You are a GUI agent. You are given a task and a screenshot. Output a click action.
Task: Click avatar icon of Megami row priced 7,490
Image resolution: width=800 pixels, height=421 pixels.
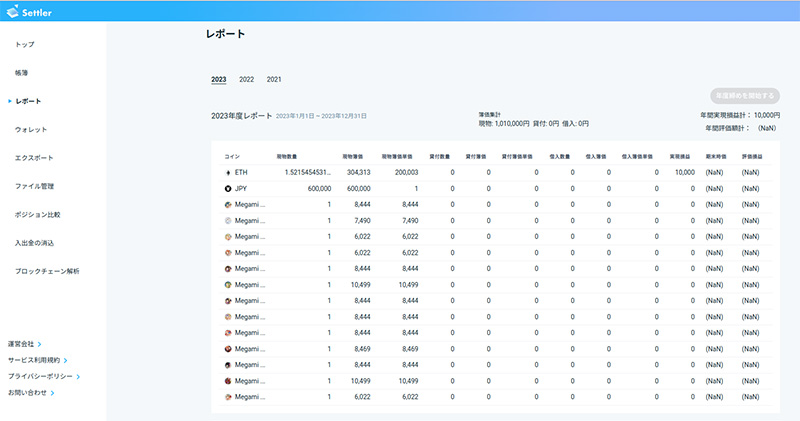pos(228,221)
